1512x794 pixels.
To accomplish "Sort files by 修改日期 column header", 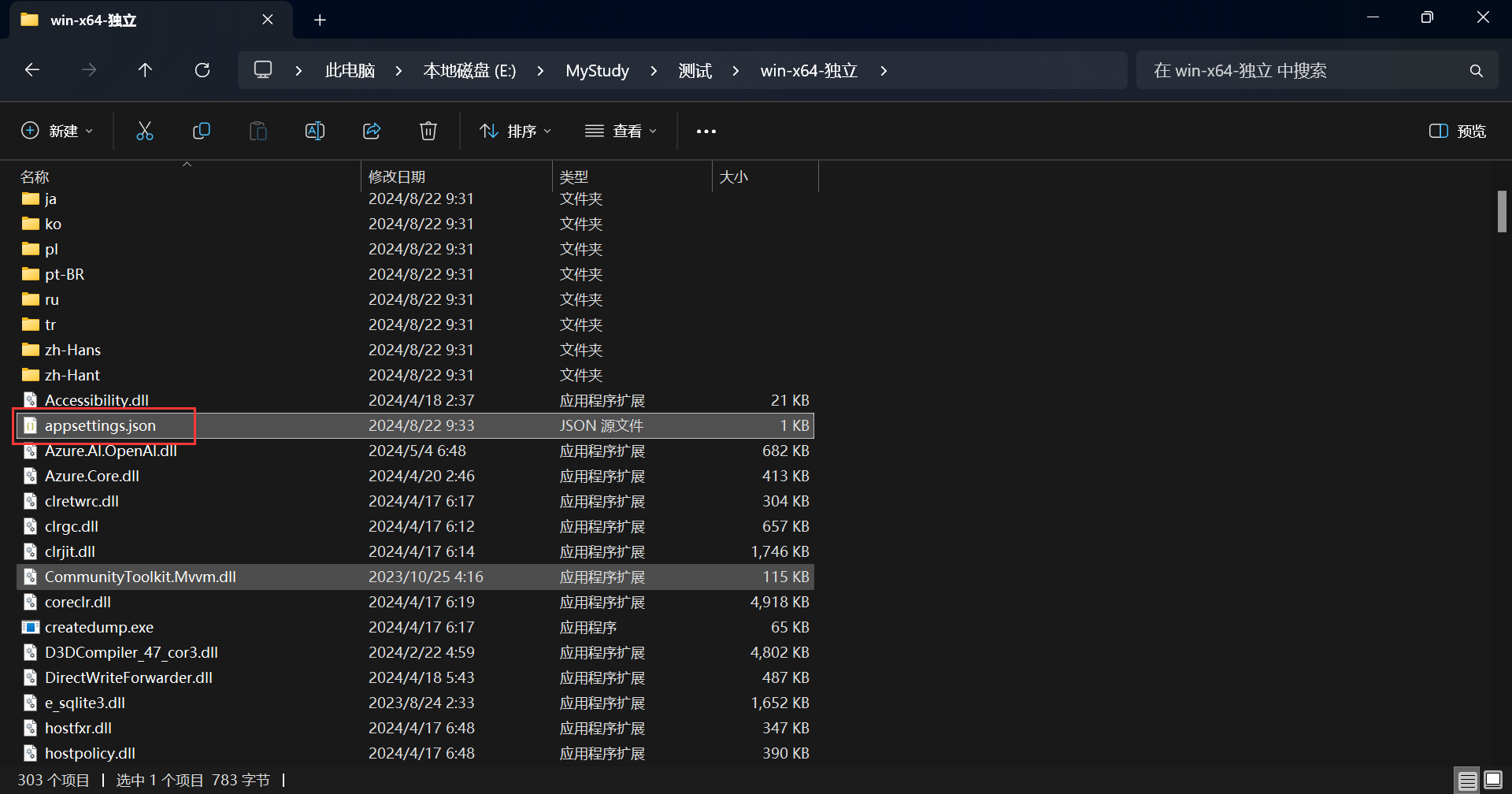I will point(397,176).
